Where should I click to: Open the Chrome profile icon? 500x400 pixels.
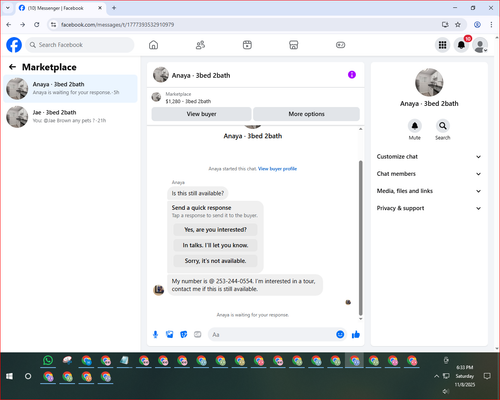click(x=477, y=25)
